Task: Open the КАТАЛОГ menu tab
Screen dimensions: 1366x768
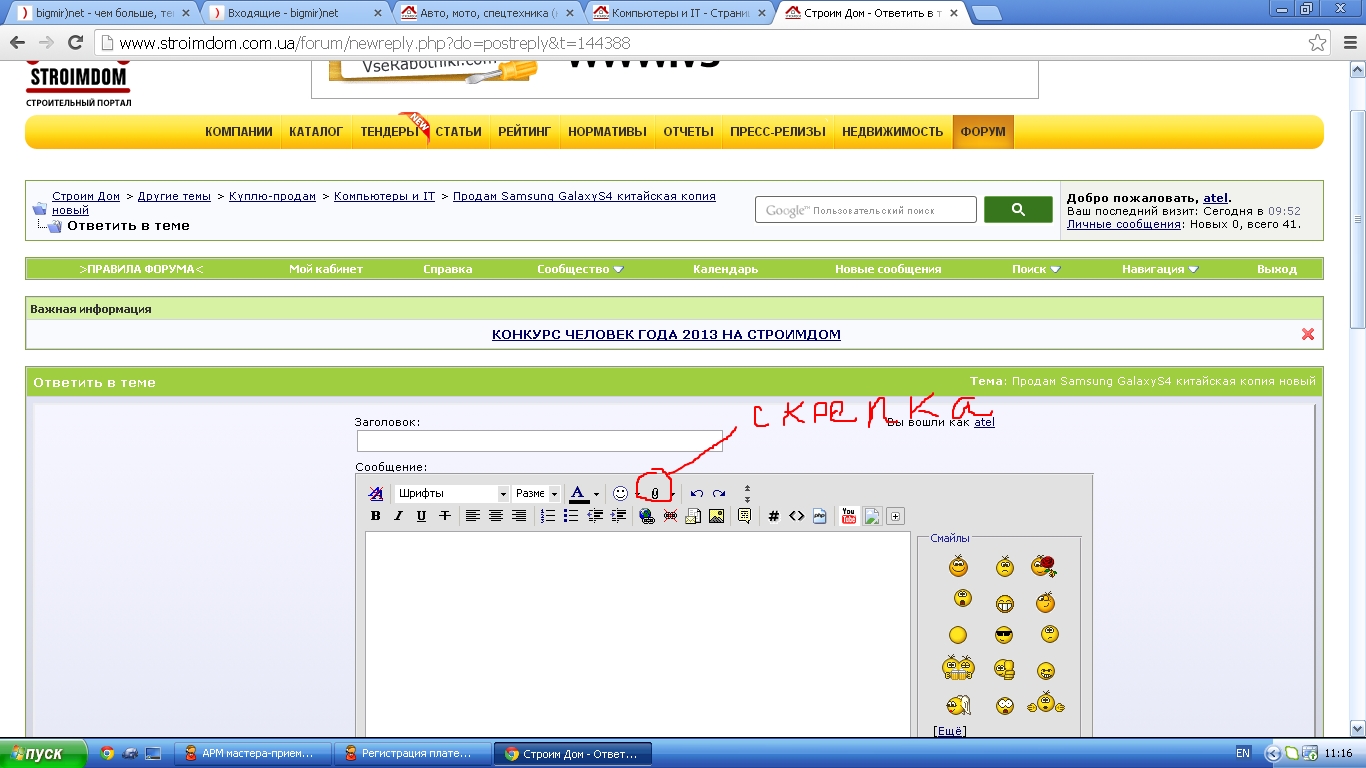Action: (x=316, y=132)
